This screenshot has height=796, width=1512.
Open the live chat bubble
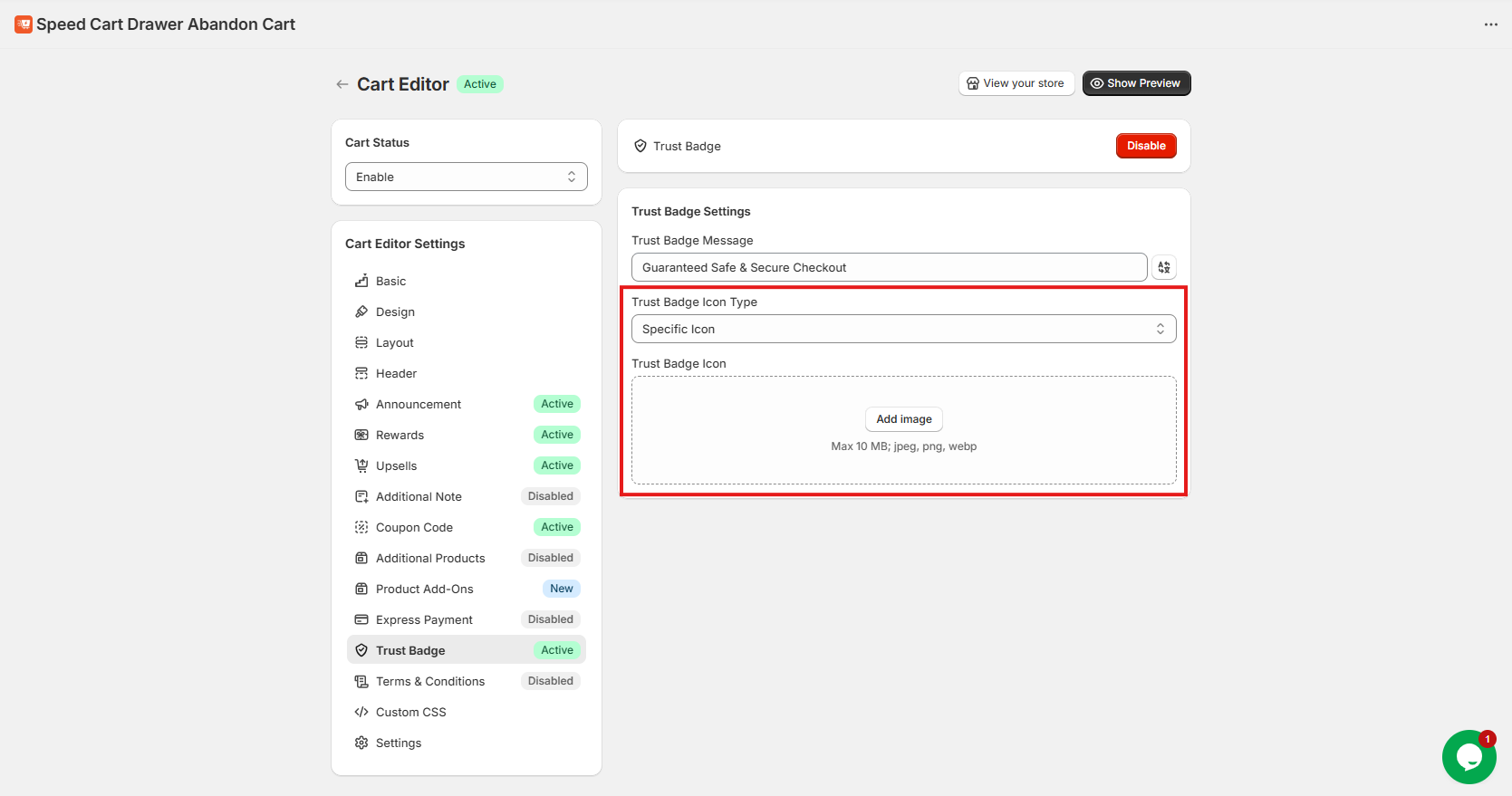coord(1469,757)
